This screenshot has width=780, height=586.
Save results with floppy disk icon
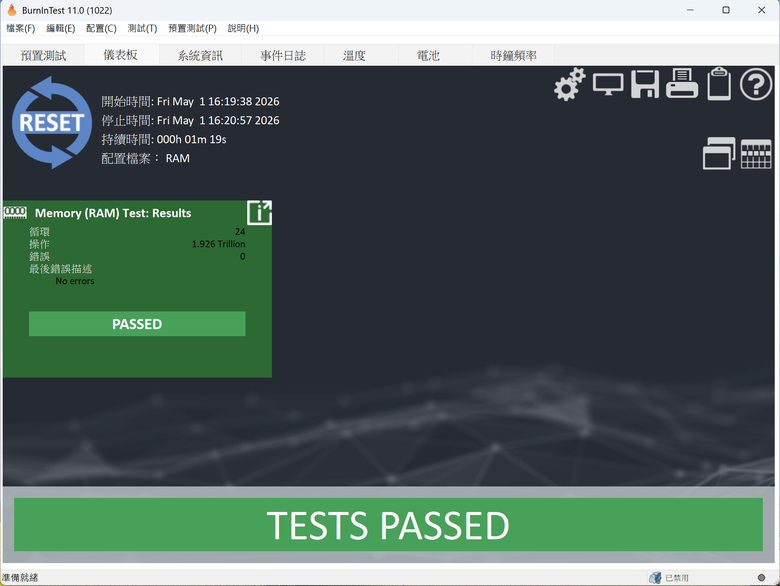[x=645, y=84]
